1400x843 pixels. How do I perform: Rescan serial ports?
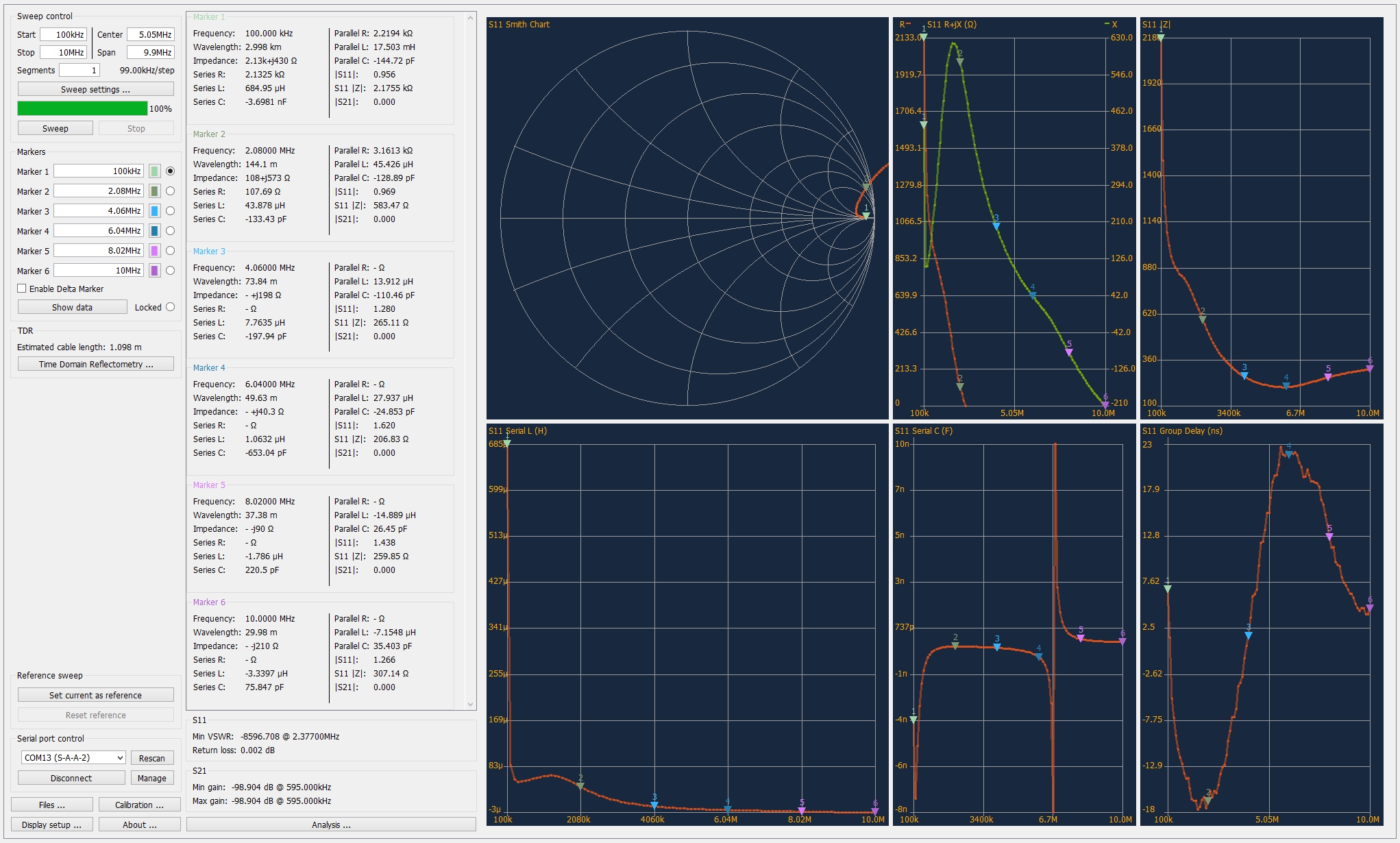point(151,758)
